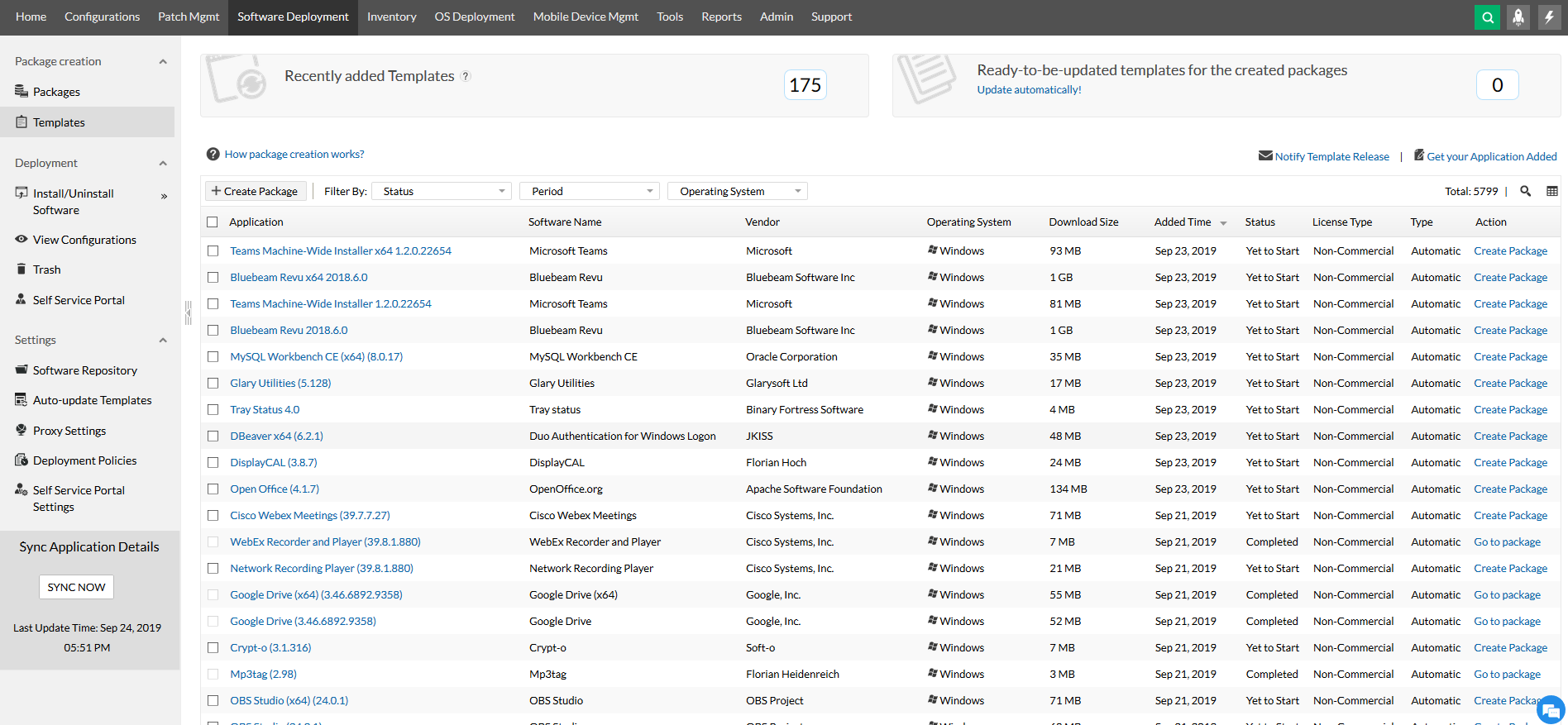Sort by the Added Time column header
1568x725 pixels.
click(x=1183, y=222)
